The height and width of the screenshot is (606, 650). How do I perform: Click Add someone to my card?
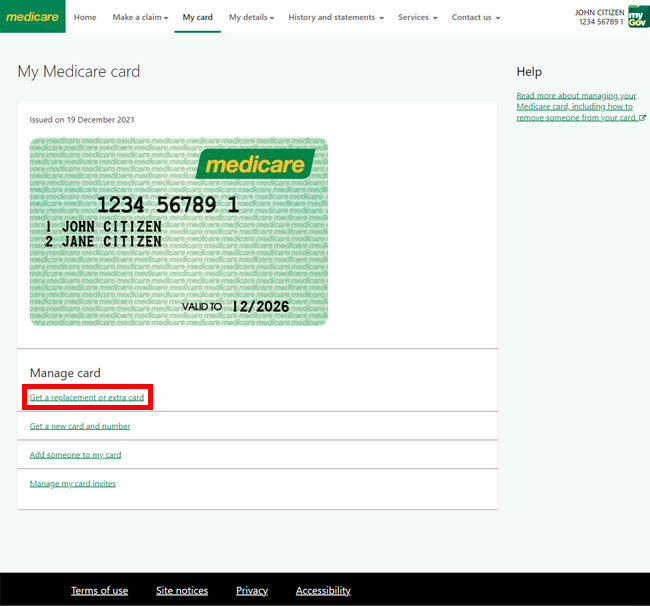75,455
